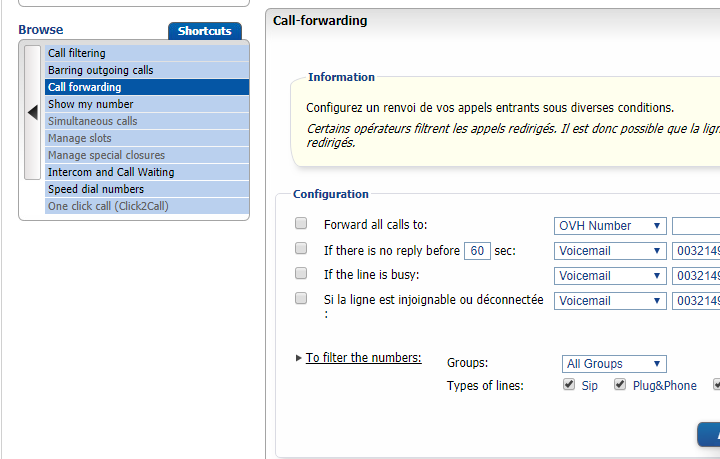This screenshot has height=459, width=720.
Task: Open Voicemail dropdown for busy line
Action: point(610,276)
